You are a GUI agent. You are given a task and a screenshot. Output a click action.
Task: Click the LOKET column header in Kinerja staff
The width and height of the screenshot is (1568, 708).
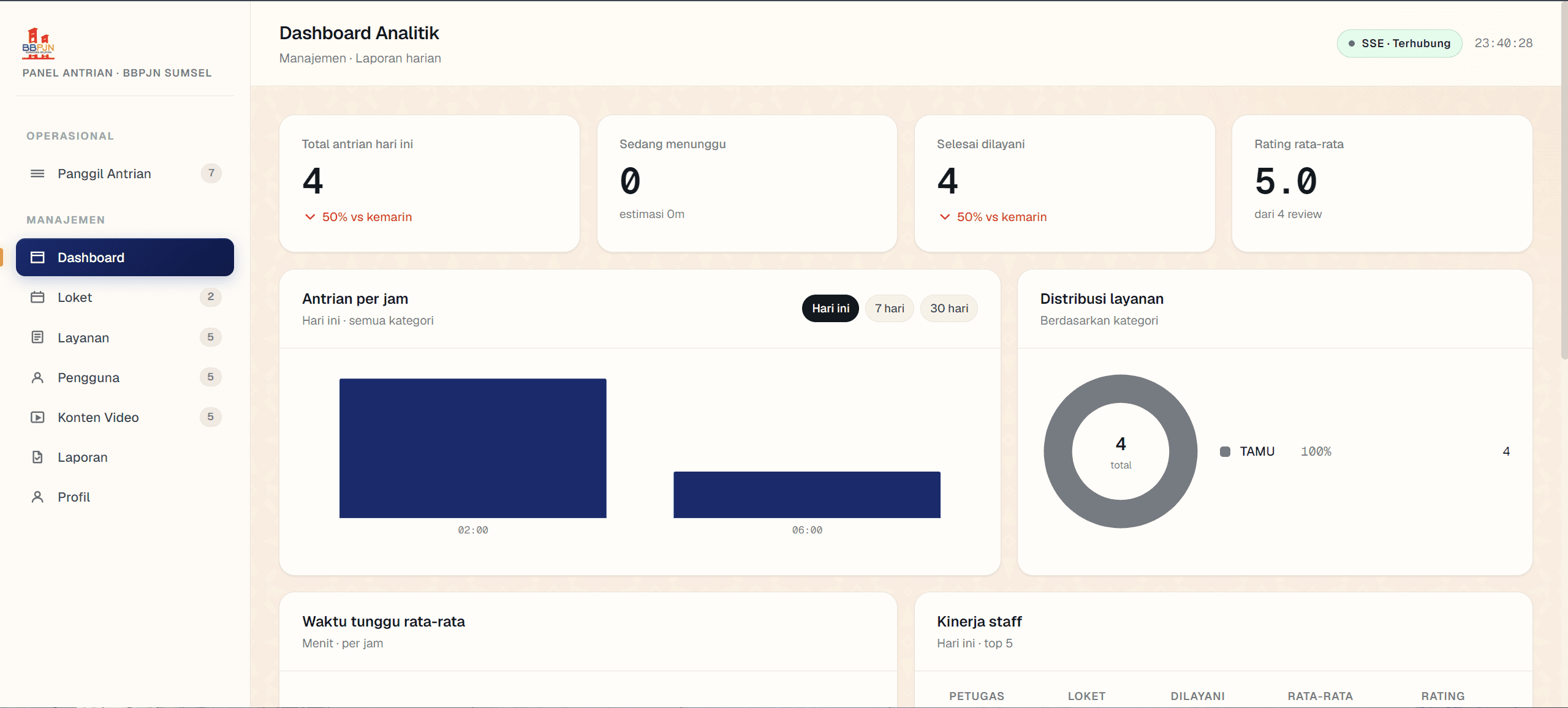1086,696
